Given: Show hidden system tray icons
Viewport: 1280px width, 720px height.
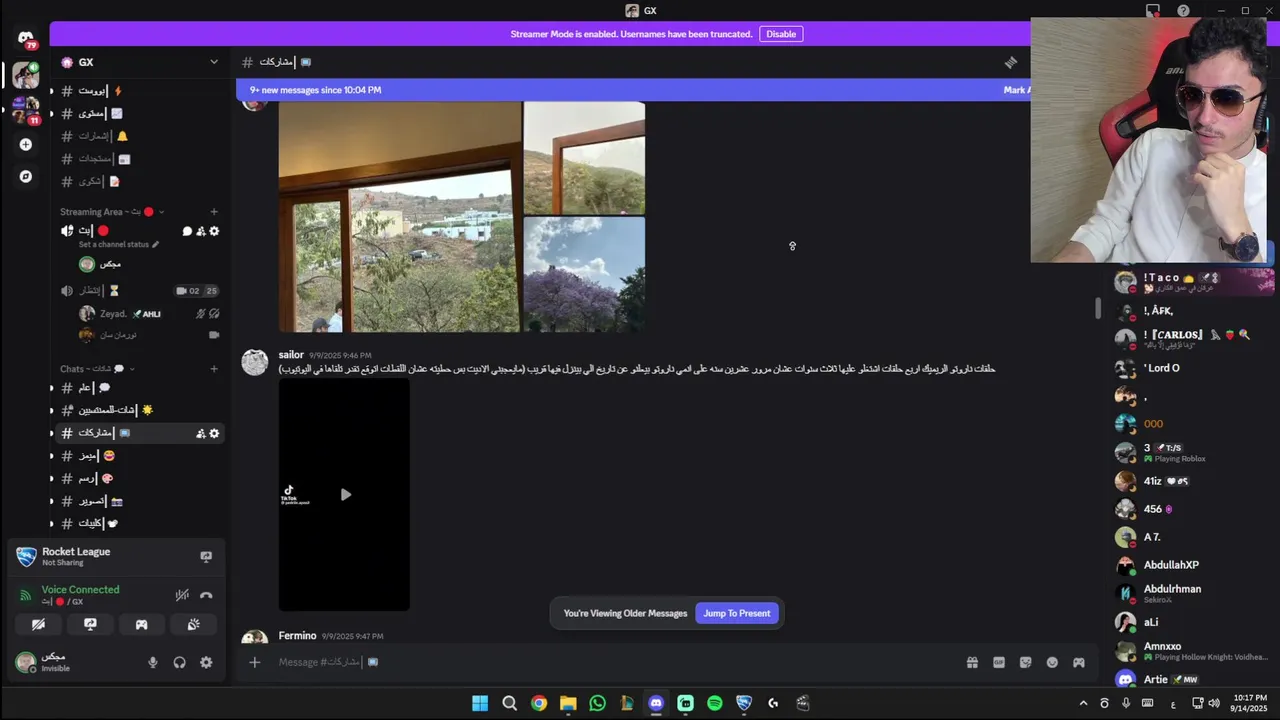Looking at the screenshot, I should coord(1083,703).
